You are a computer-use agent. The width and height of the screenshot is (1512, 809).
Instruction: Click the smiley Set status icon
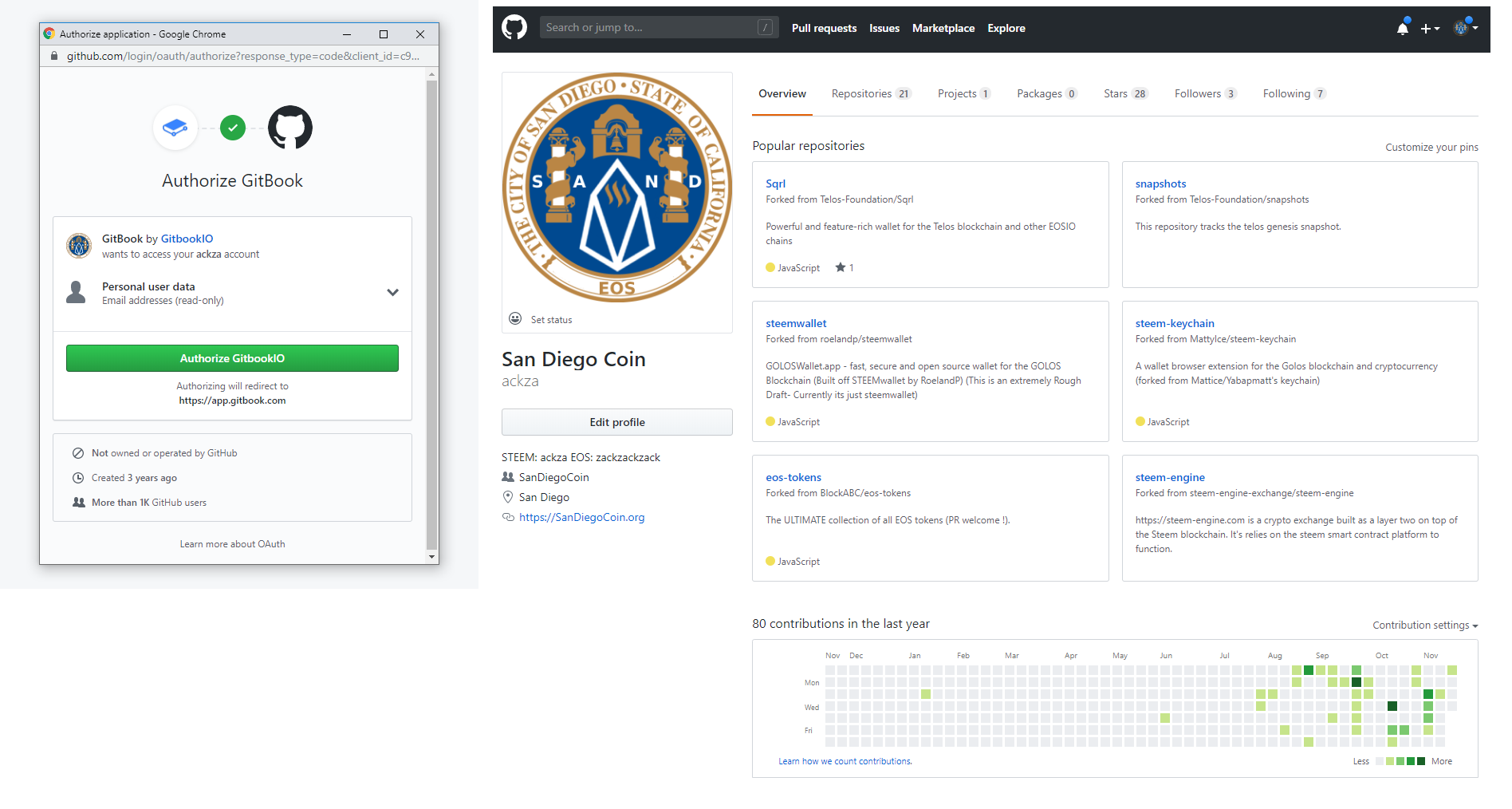[515, 319]
